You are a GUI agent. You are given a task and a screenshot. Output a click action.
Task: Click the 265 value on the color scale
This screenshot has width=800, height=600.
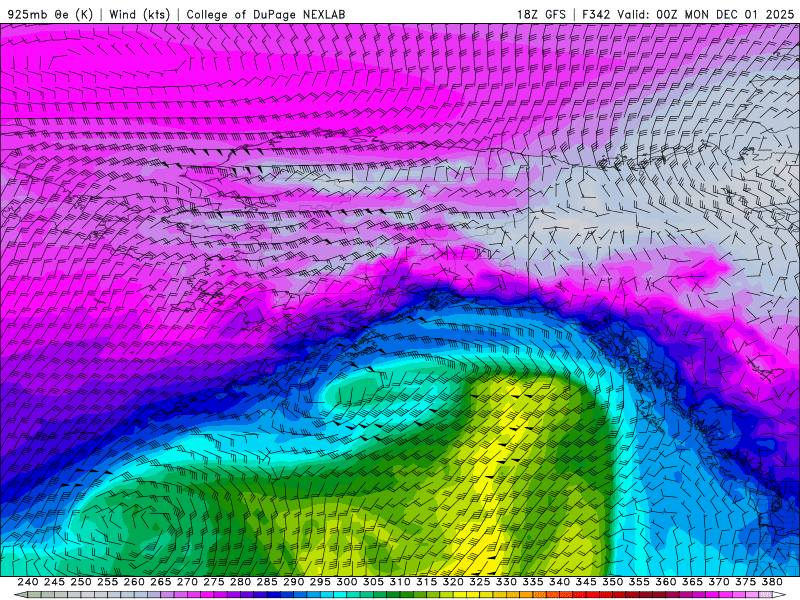coord(160,582)
